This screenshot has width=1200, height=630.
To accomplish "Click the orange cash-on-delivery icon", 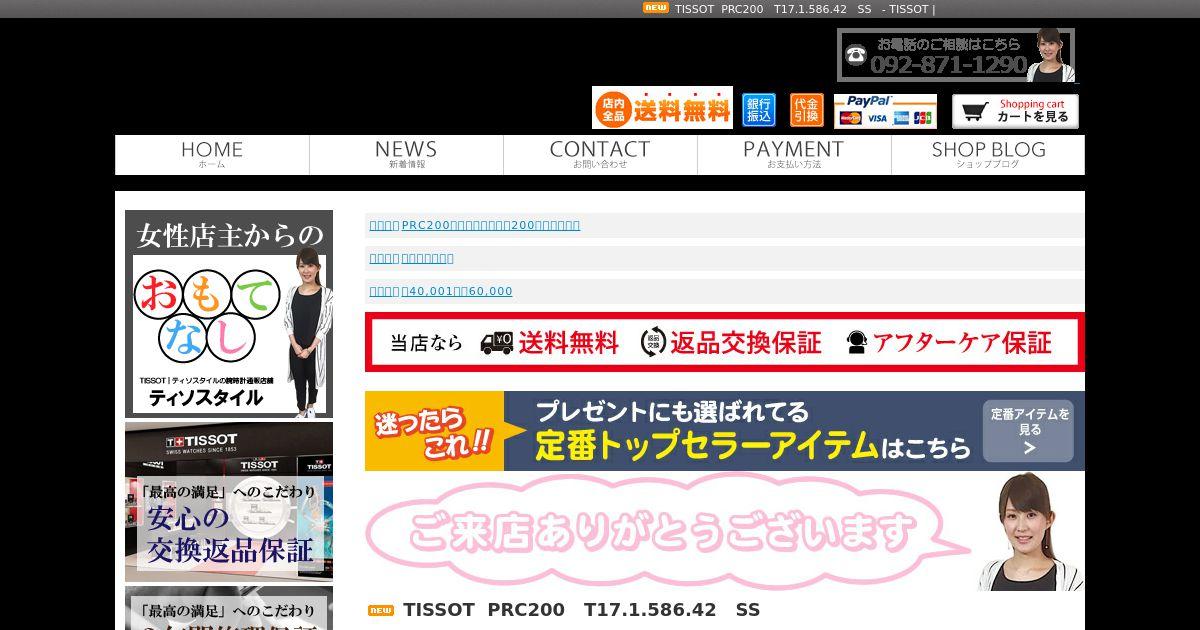I will point(807,110).
